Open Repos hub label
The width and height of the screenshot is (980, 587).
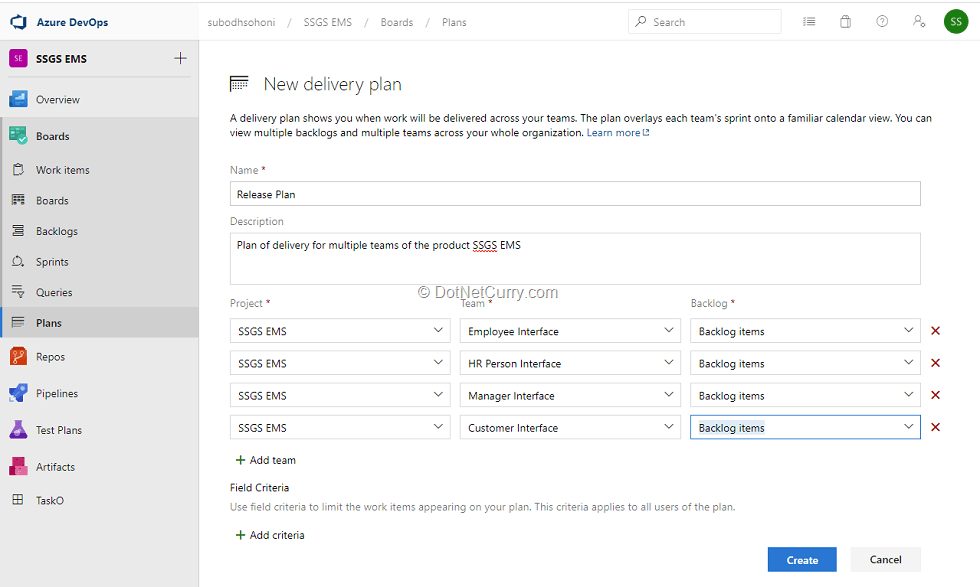50,357
